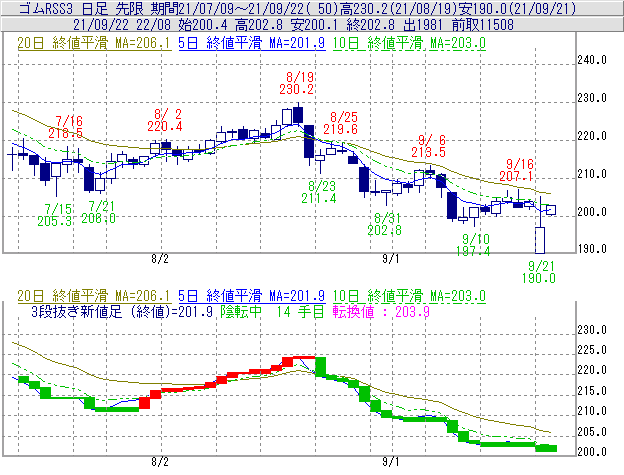Click the 陰転中 14 手目 status text
Image resolution: width=624 pixels, height=475 pixels.
click(x=273, y=311)
